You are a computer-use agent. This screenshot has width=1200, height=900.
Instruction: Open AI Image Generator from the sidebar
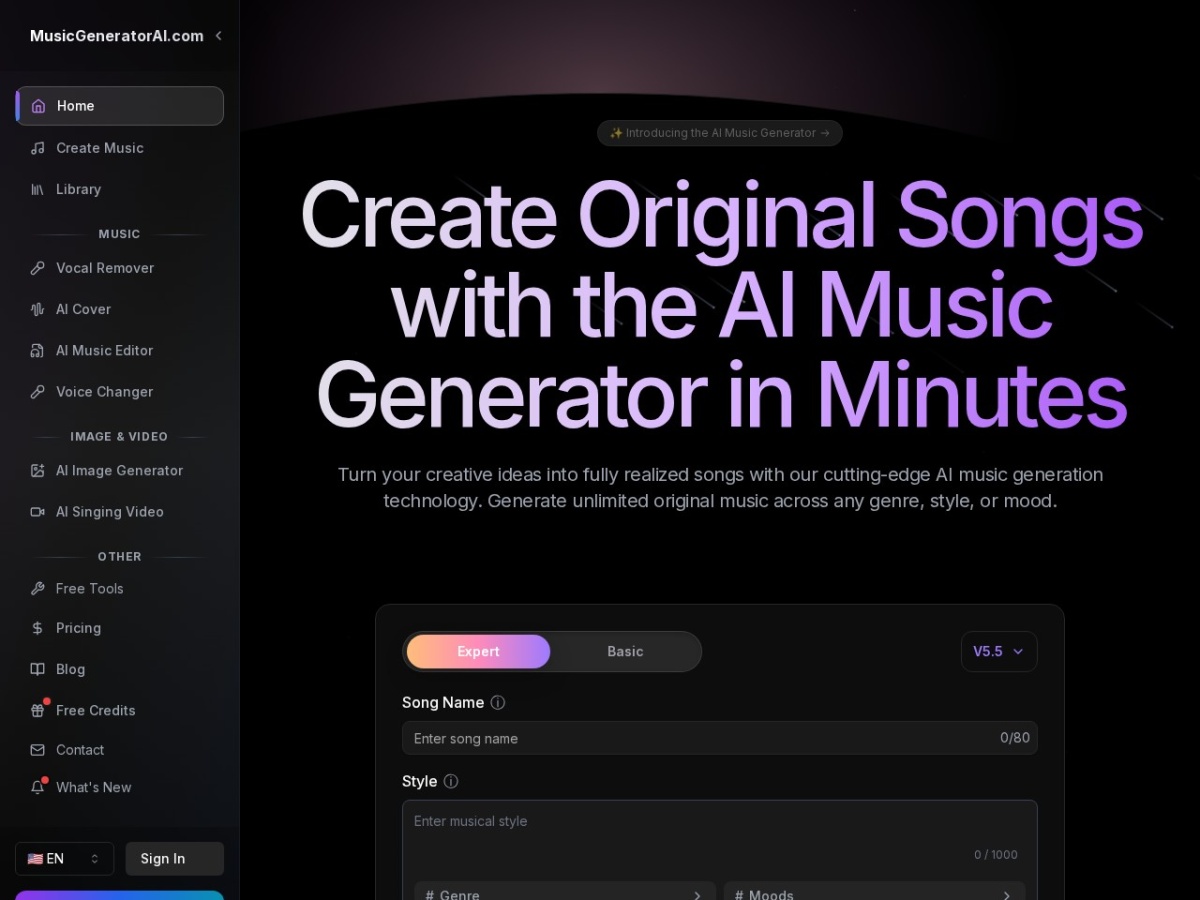point(120,470)
